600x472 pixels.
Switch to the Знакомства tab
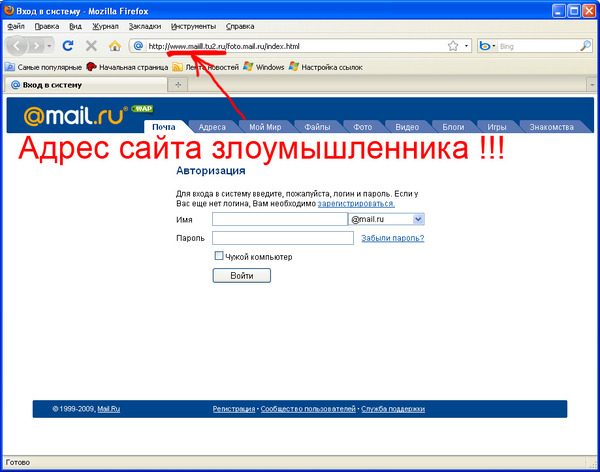(x=551, y=127)
